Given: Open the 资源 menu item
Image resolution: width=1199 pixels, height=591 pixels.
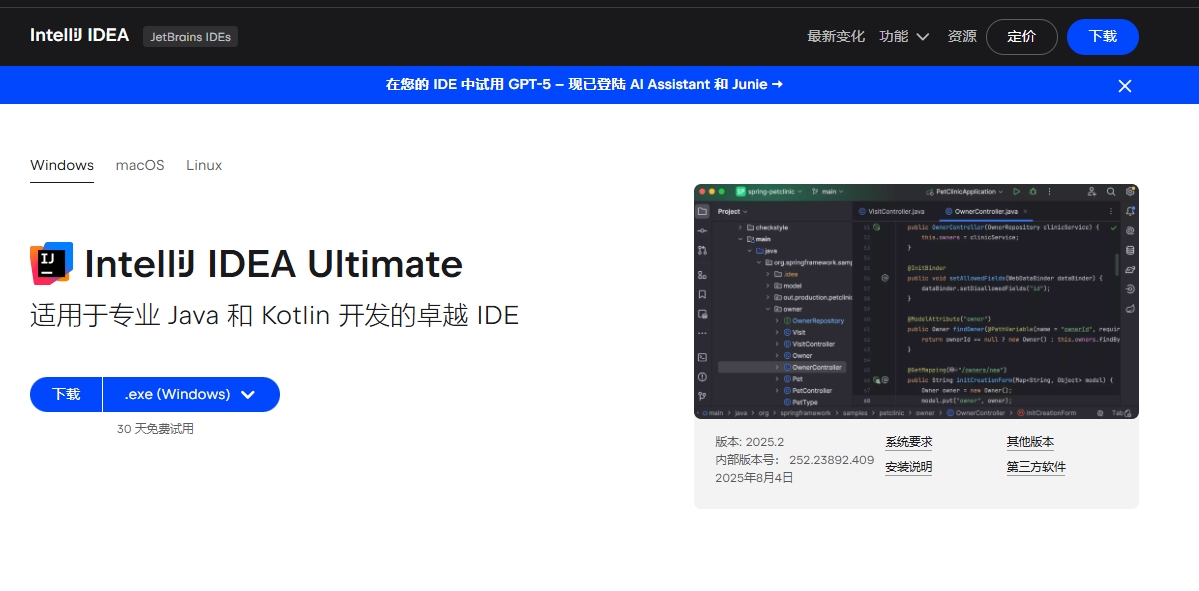Looking at the screenshot, I should pos(962,36).
